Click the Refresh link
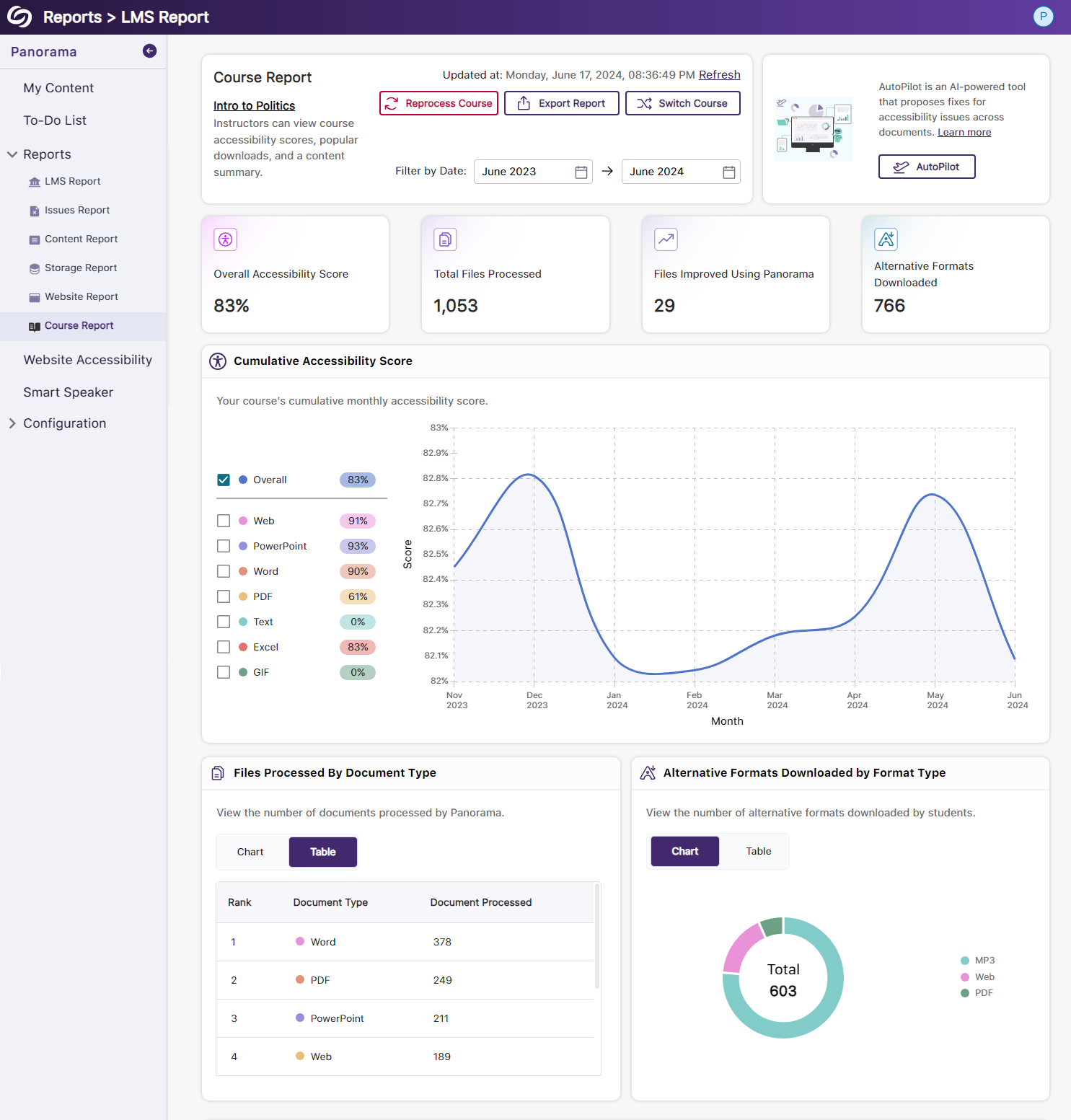The width and height of the screenshot is (1071, 1120). click(719, 74)
